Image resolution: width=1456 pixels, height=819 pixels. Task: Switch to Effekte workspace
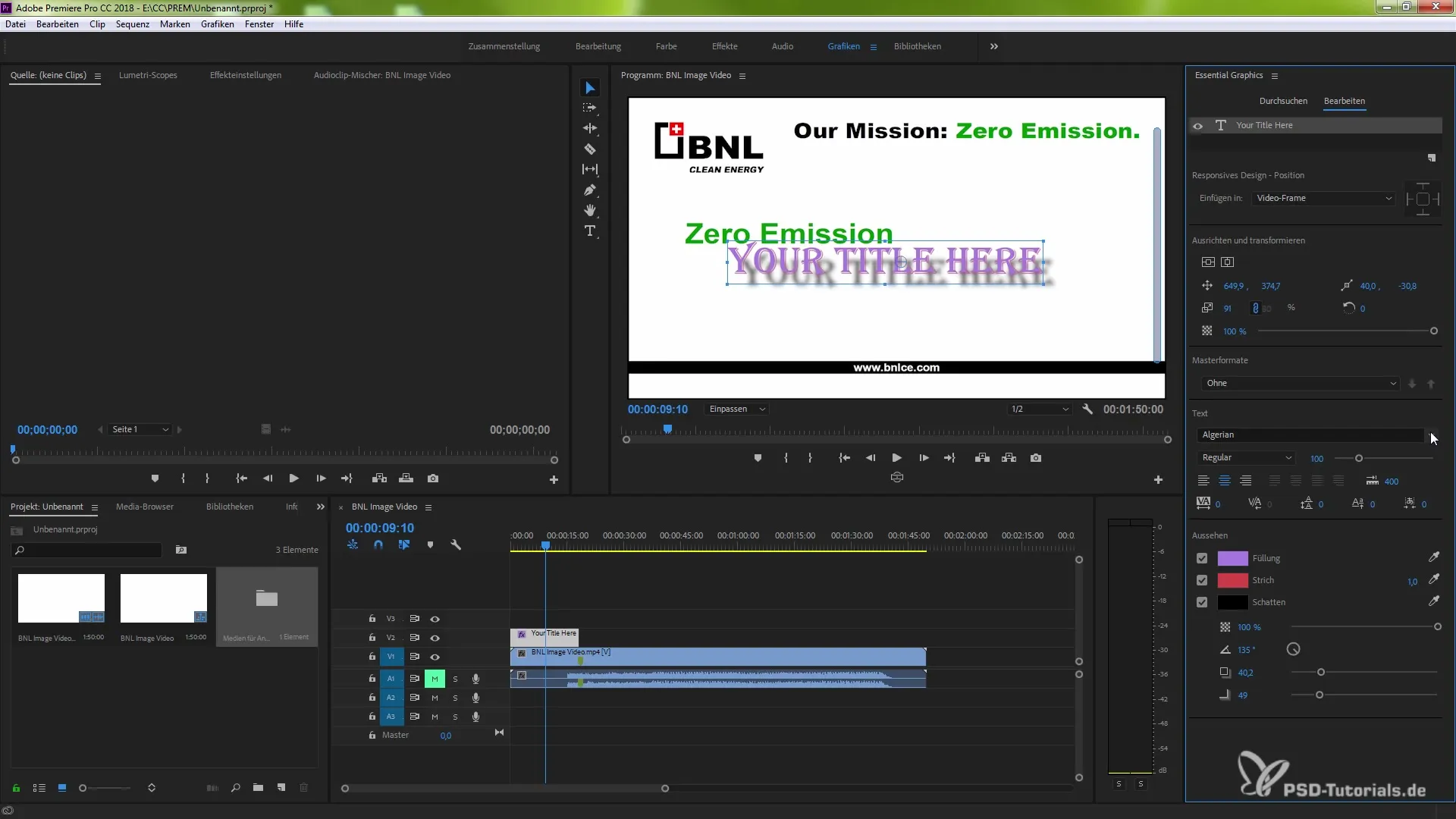725,46
